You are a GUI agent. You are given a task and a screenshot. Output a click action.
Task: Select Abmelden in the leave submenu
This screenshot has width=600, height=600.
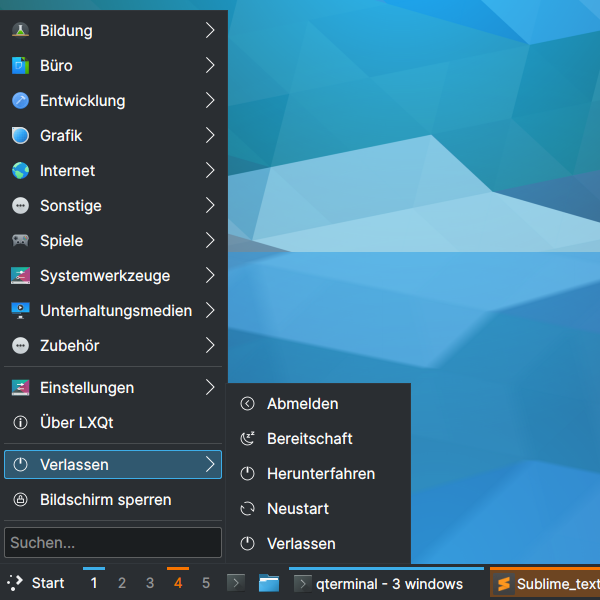click(318, 404)
